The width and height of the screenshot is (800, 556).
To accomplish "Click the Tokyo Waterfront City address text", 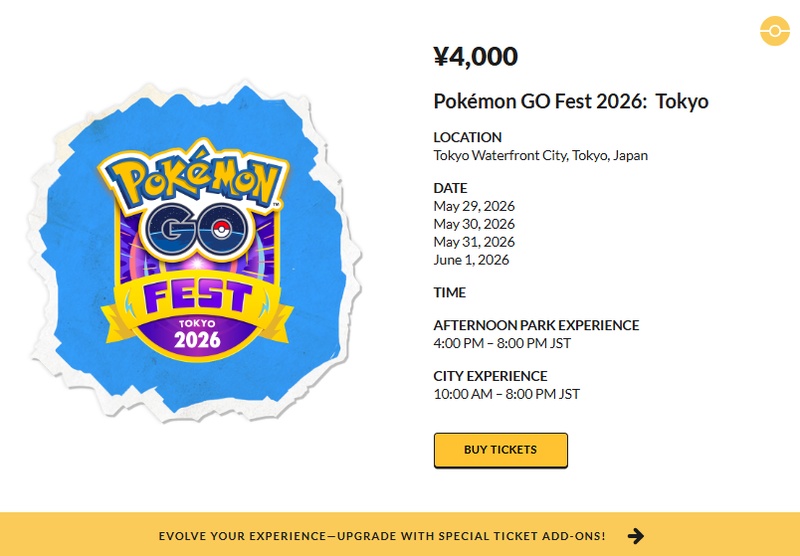I will click(x=541, y=155).
